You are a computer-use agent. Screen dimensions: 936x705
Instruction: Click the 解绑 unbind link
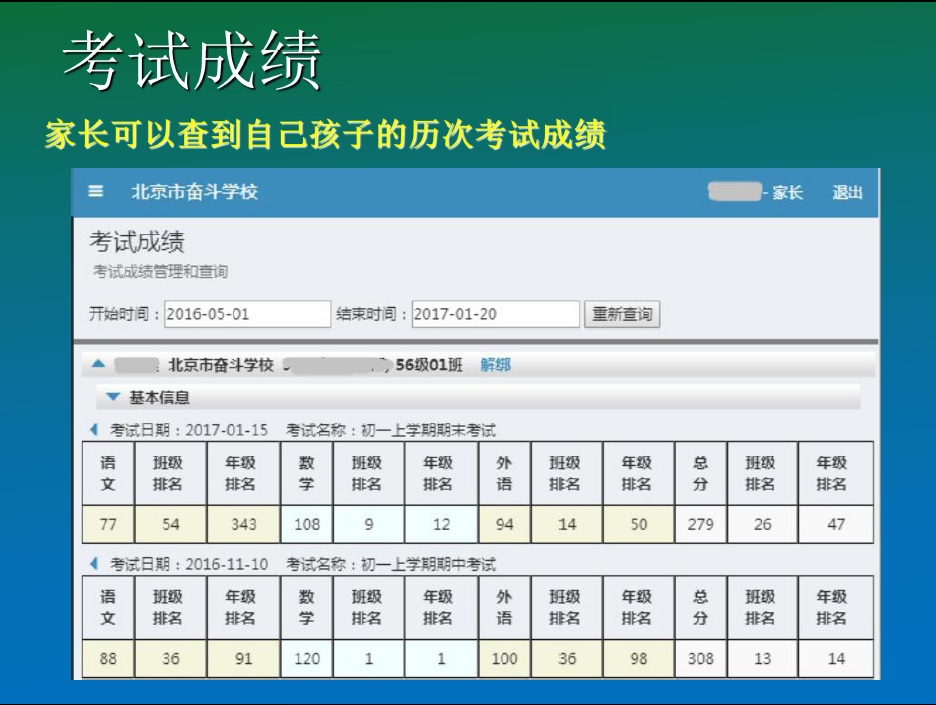click(495, 365)
